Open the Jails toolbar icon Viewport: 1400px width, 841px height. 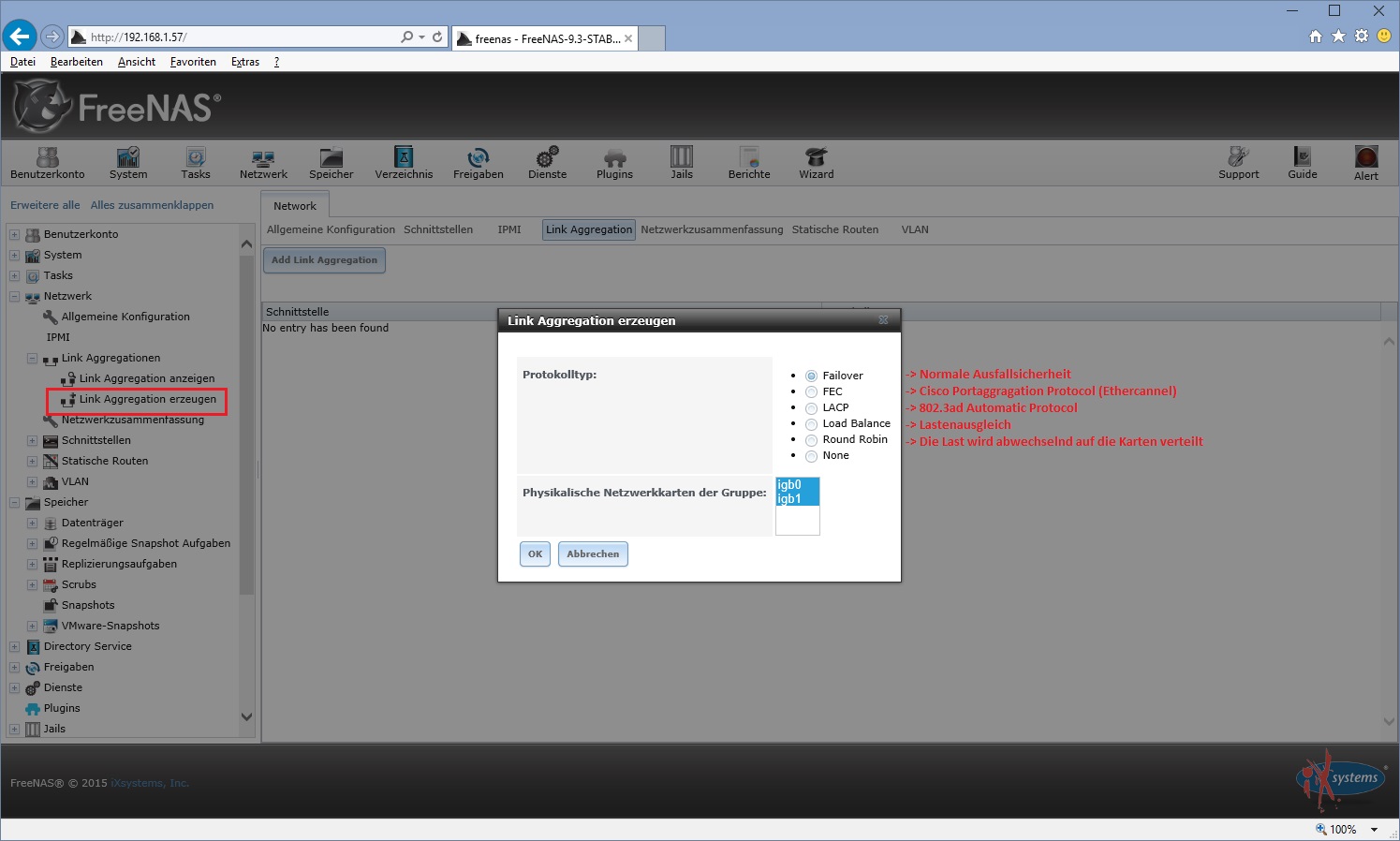pos(682,162)
